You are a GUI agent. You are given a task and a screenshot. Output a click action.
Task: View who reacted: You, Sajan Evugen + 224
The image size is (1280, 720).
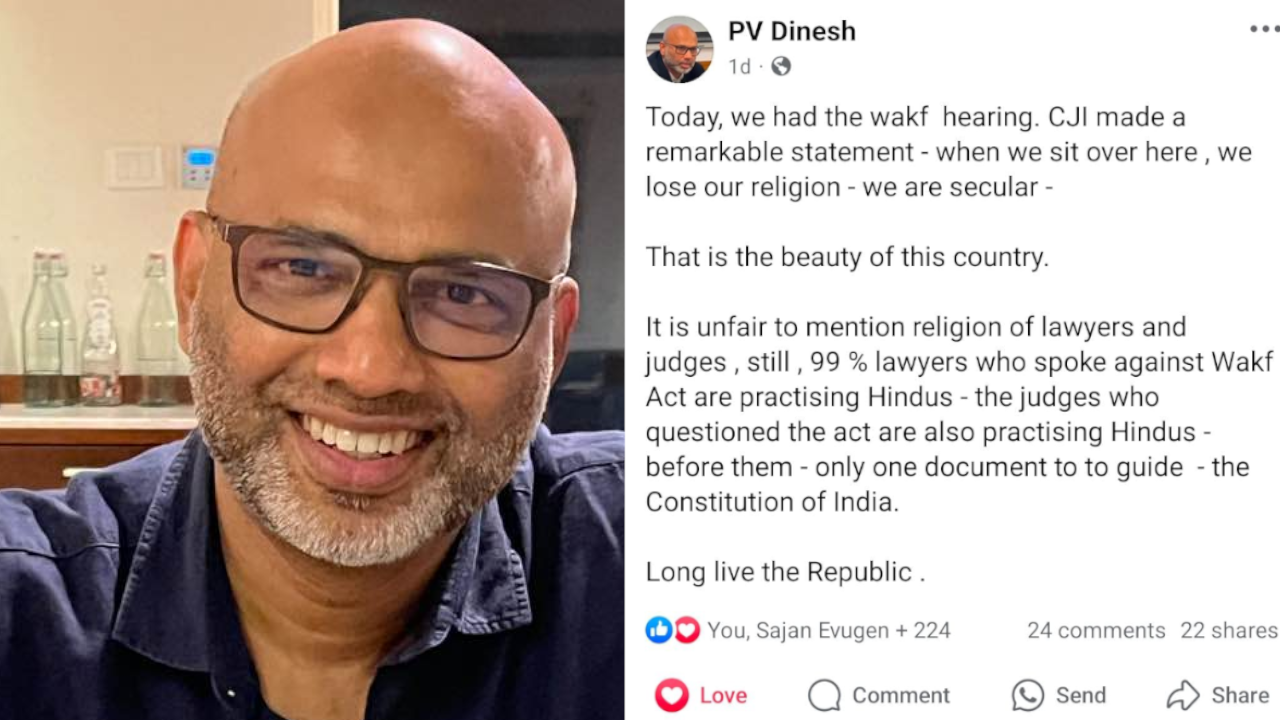click(828, 630)
